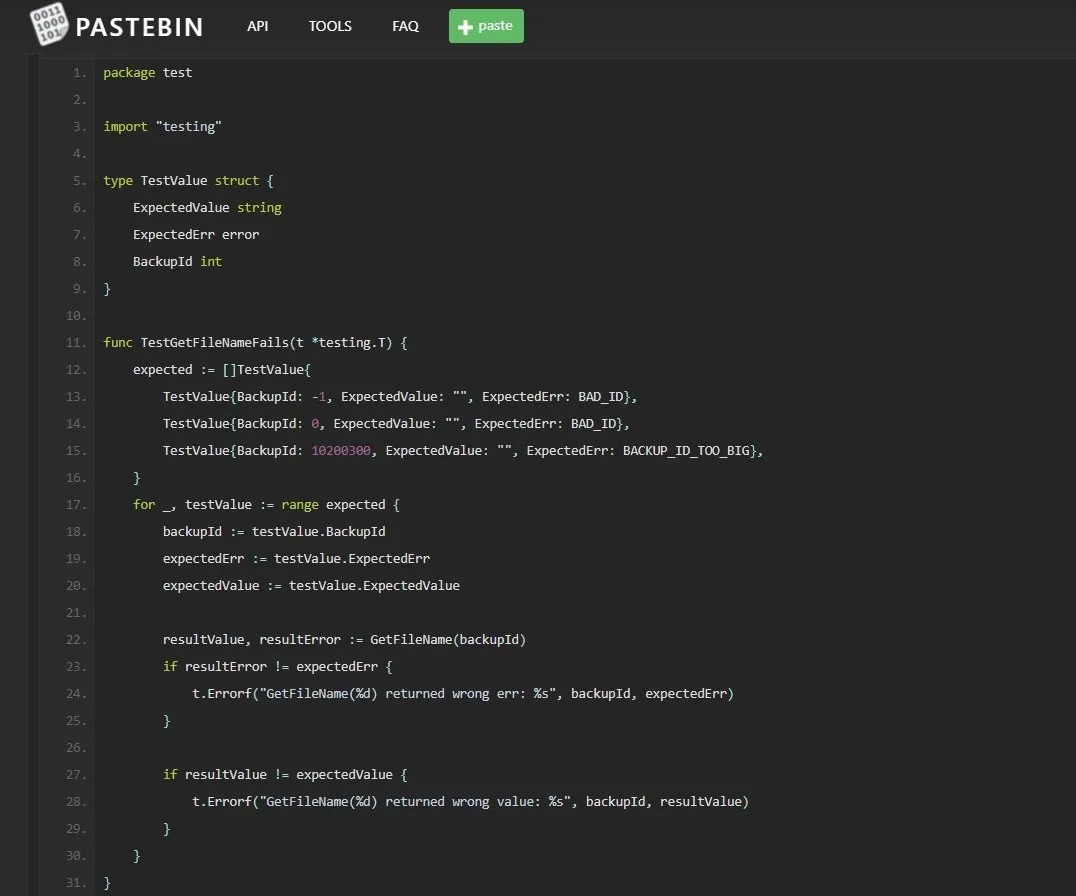Open the API menu item
Screen dimensions: 1076x896
257,26
